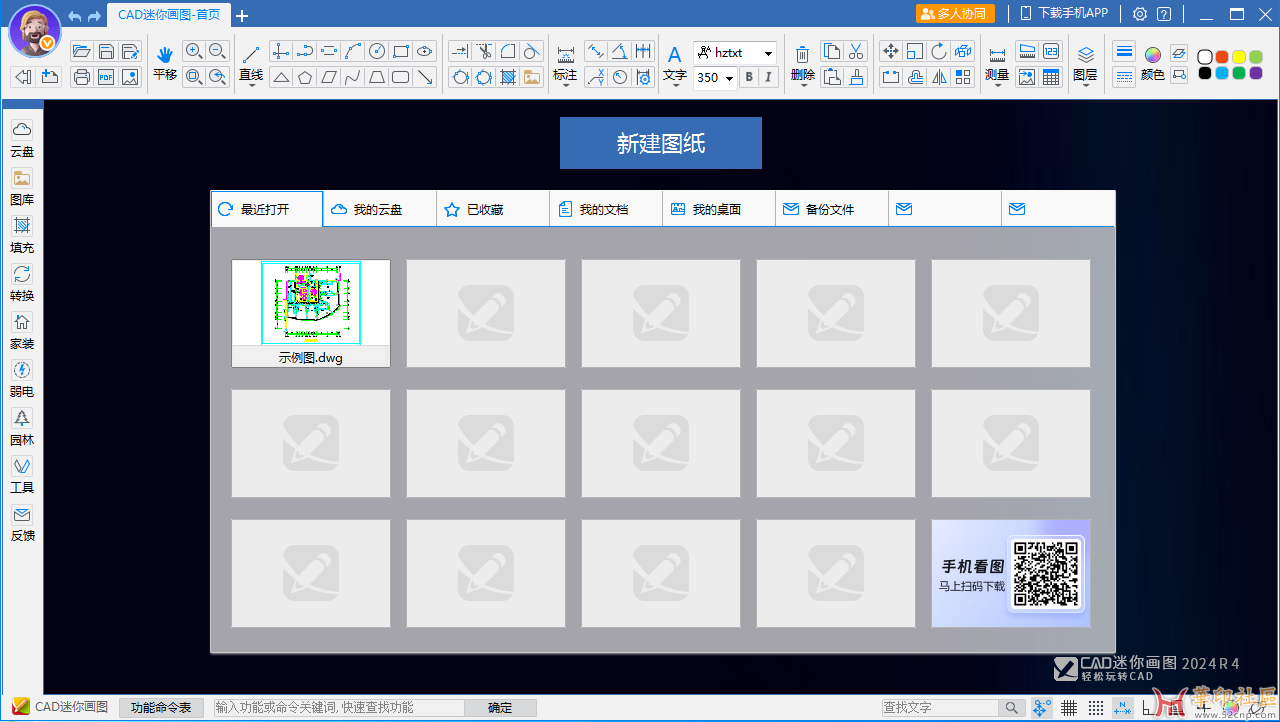Image resolution: width=1280 pixels, height=722 pixels.
Task: Pick the red color swatch
Action: pos(1222,57)
